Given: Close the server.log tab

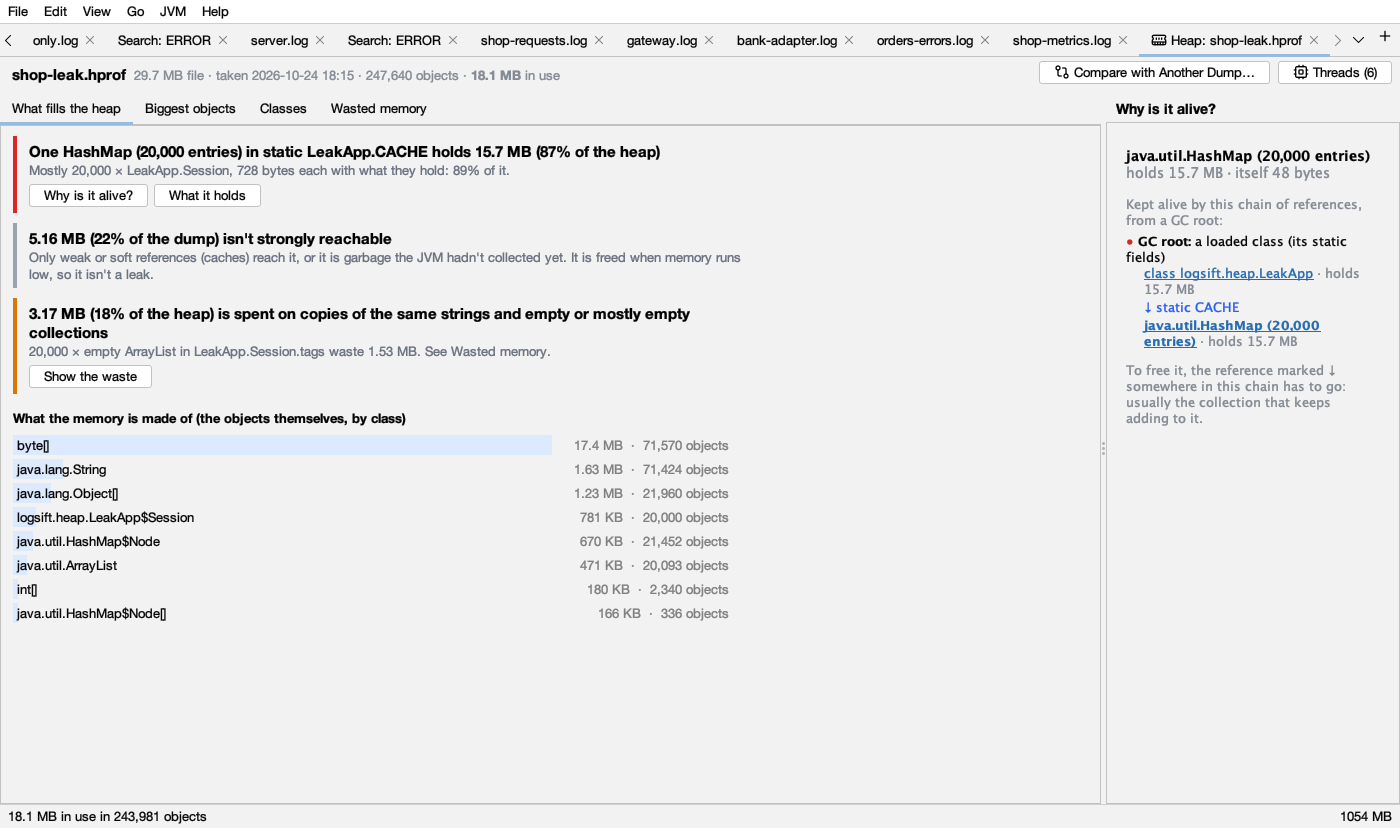Looking at the screenshot, I should (320, 41).
